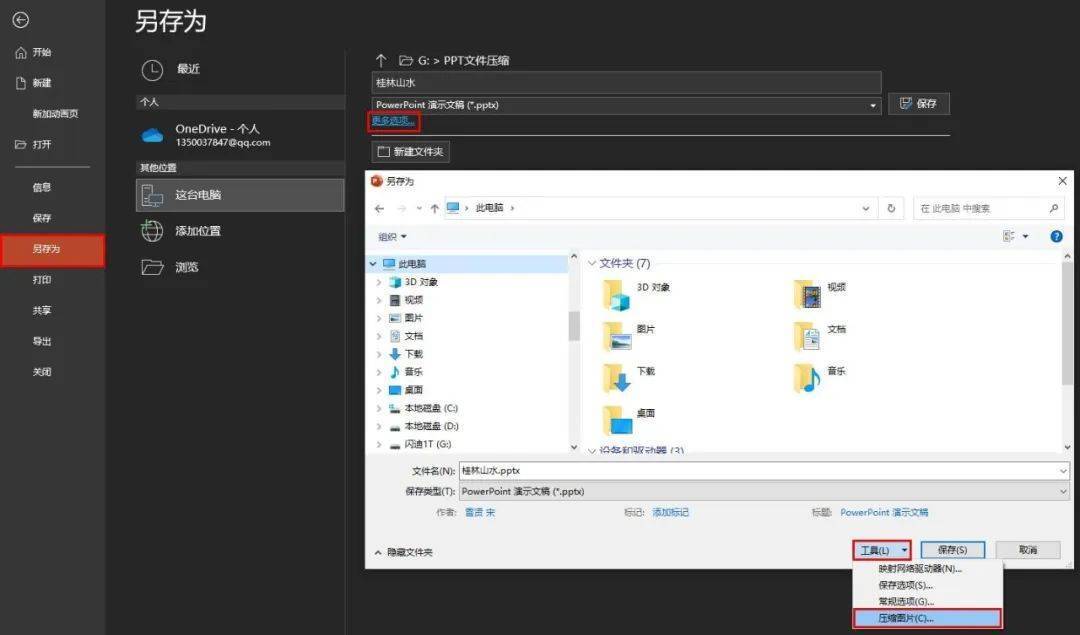The height and width of the screenshot is (635, 1080).
Task: Click the back arrow circle icon
Action: [21, 21]
